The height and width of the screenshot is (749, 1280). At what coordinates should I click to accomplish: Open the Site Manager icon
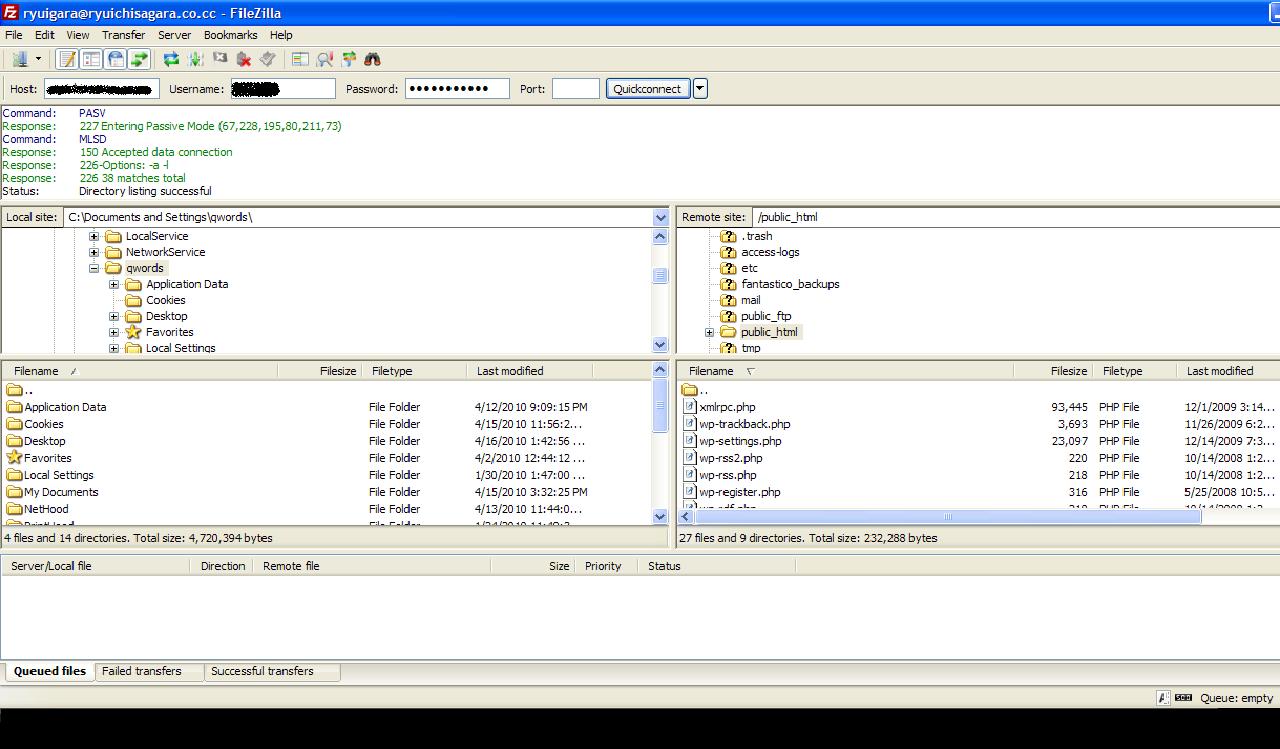pyautogui.click(x=19, y=60)
